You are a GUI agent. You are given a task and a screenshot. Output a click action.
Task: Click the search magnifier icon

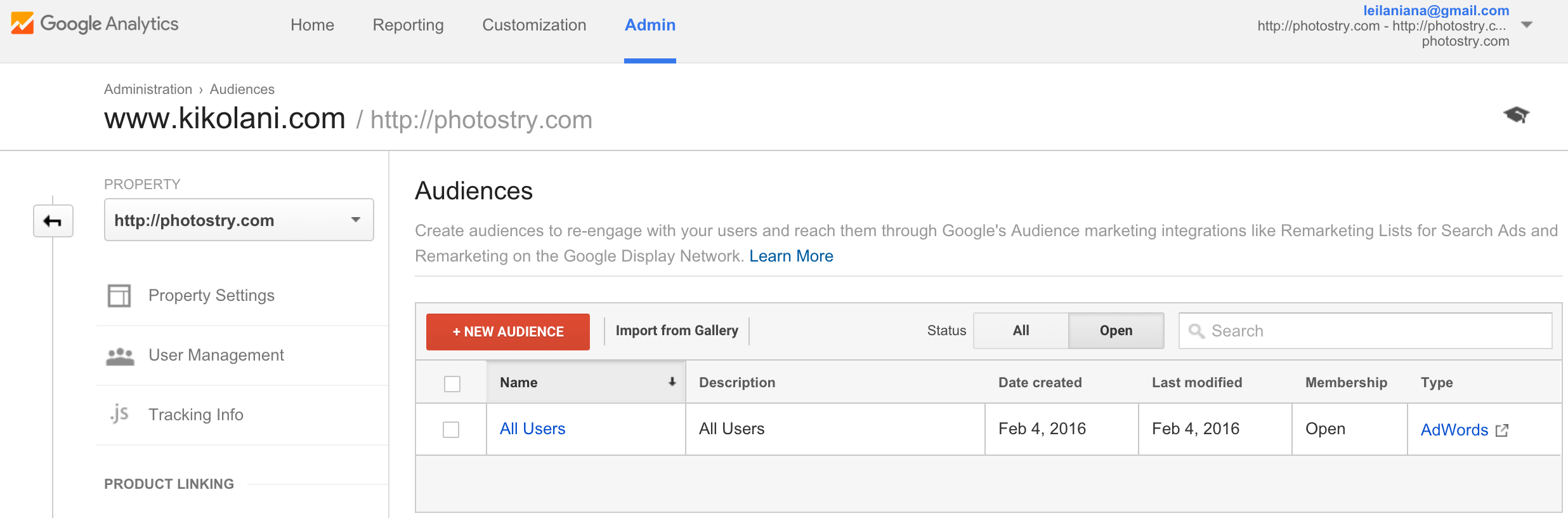click(1196, 331)
